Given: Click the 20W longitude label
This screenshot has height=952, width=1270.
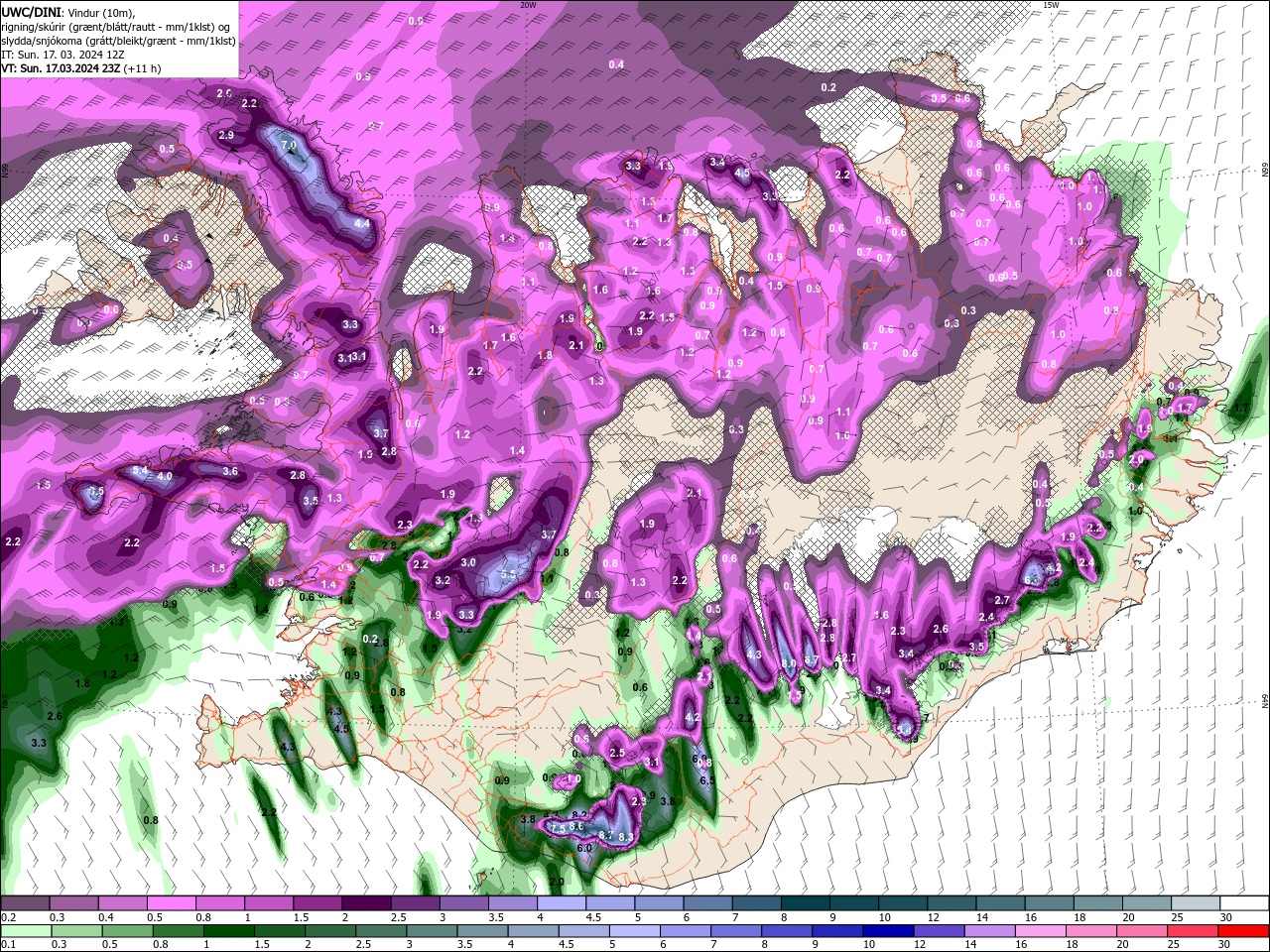Looking at the screenshot, I should (x=528, y=5).
